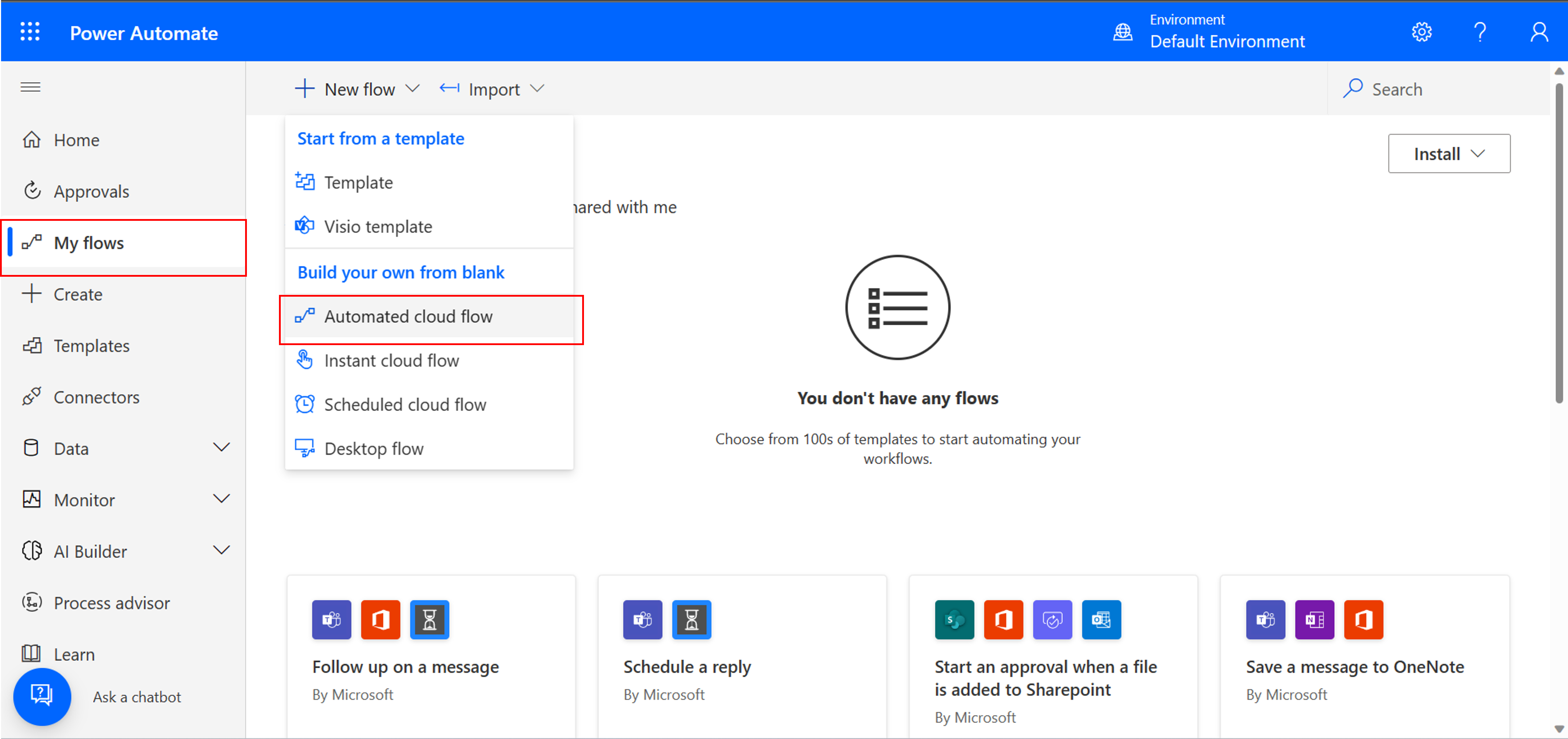Image resolution: width=1568 pixels, height=739 pixels.
Task: Click the Templates sidebar icon
Action: tap(32, 345)
